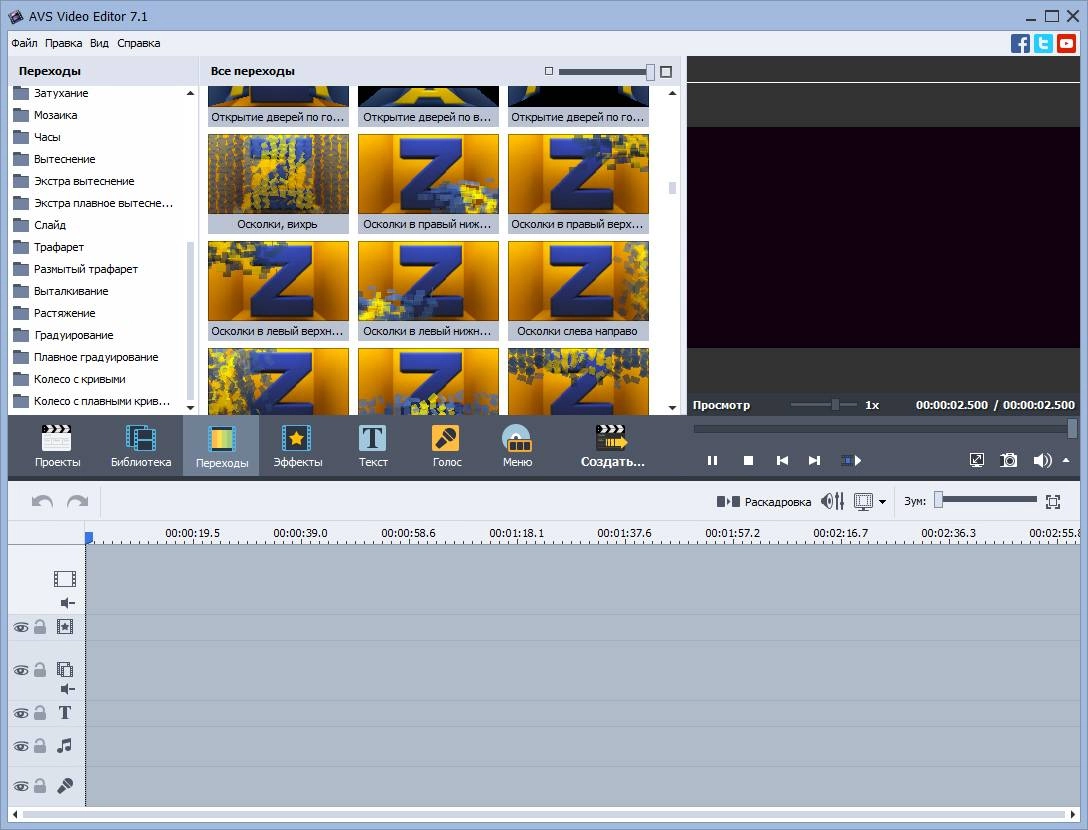Image resolution: width=1088 pixels, height=830 pixels.
Task: Go to previous frame
Action: pyautogui.click(x=782, y=460)
